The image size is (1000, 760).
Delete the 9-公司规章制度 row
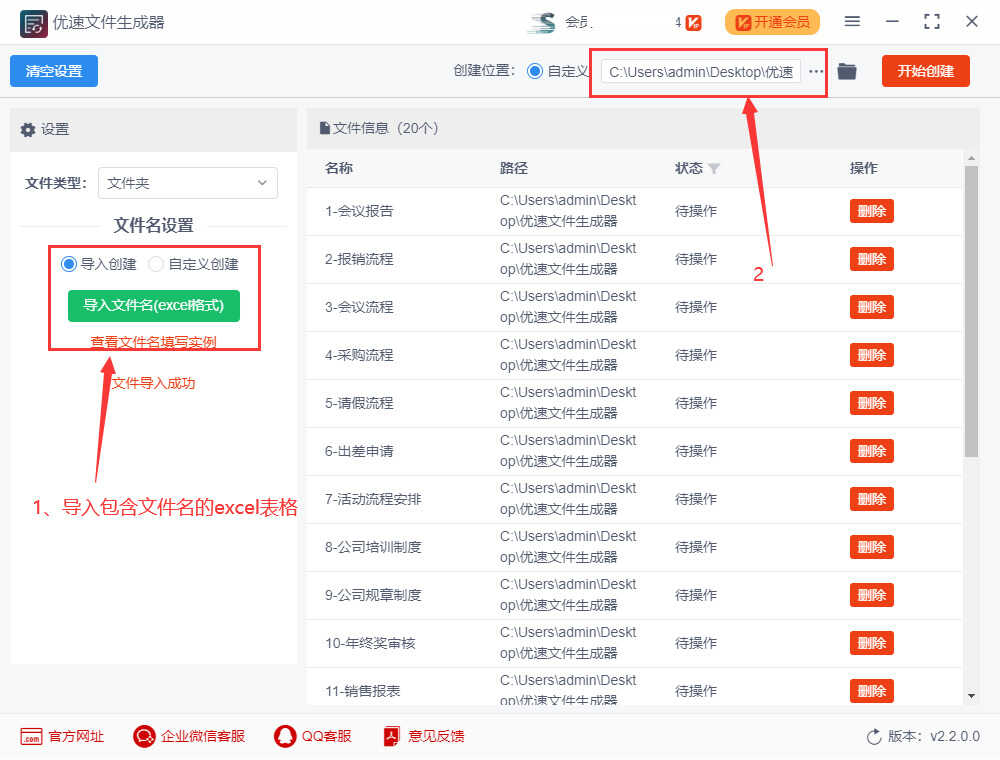(871, 595)
